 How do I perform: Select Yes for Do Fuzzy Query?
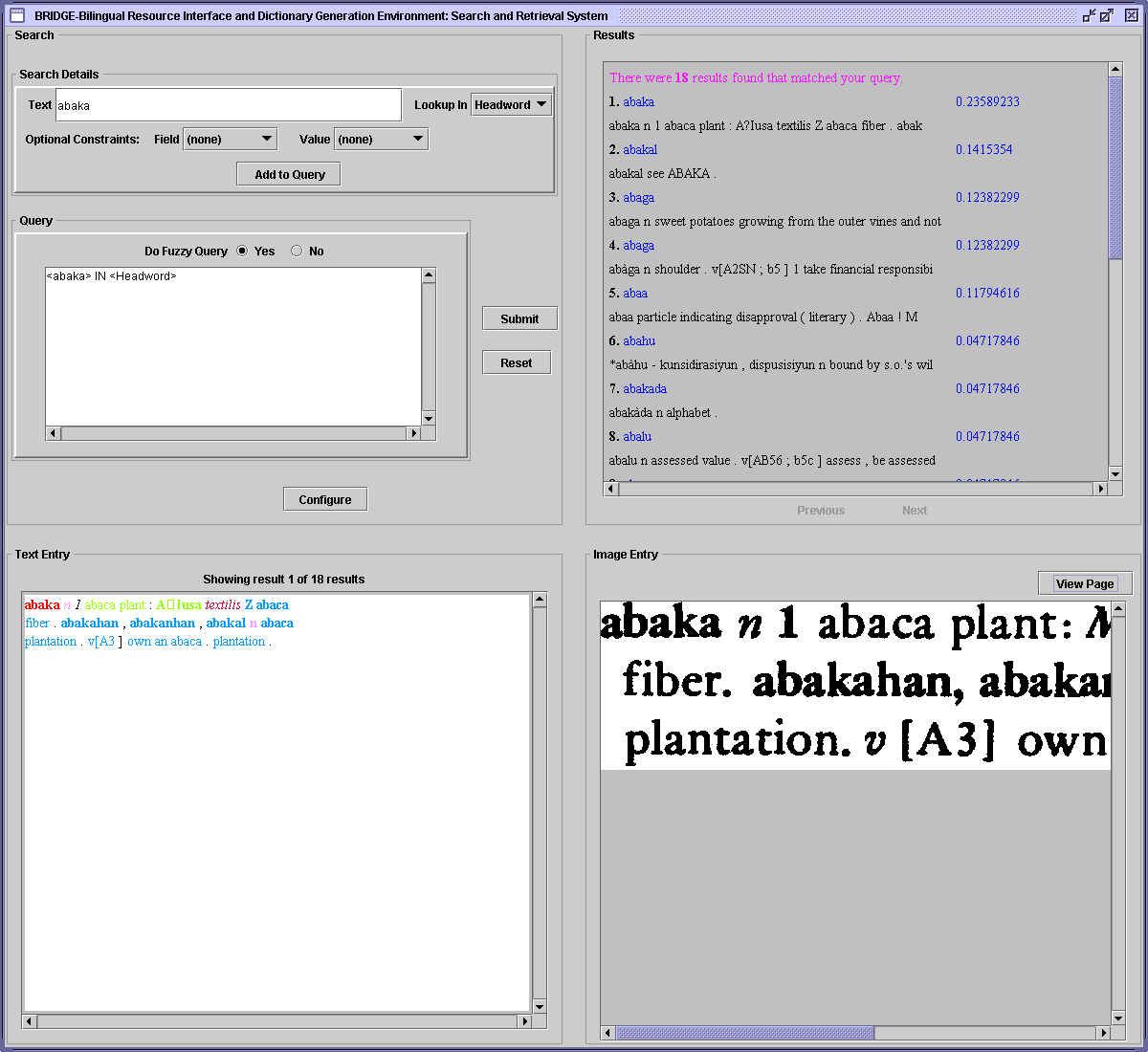coord(242,251)
